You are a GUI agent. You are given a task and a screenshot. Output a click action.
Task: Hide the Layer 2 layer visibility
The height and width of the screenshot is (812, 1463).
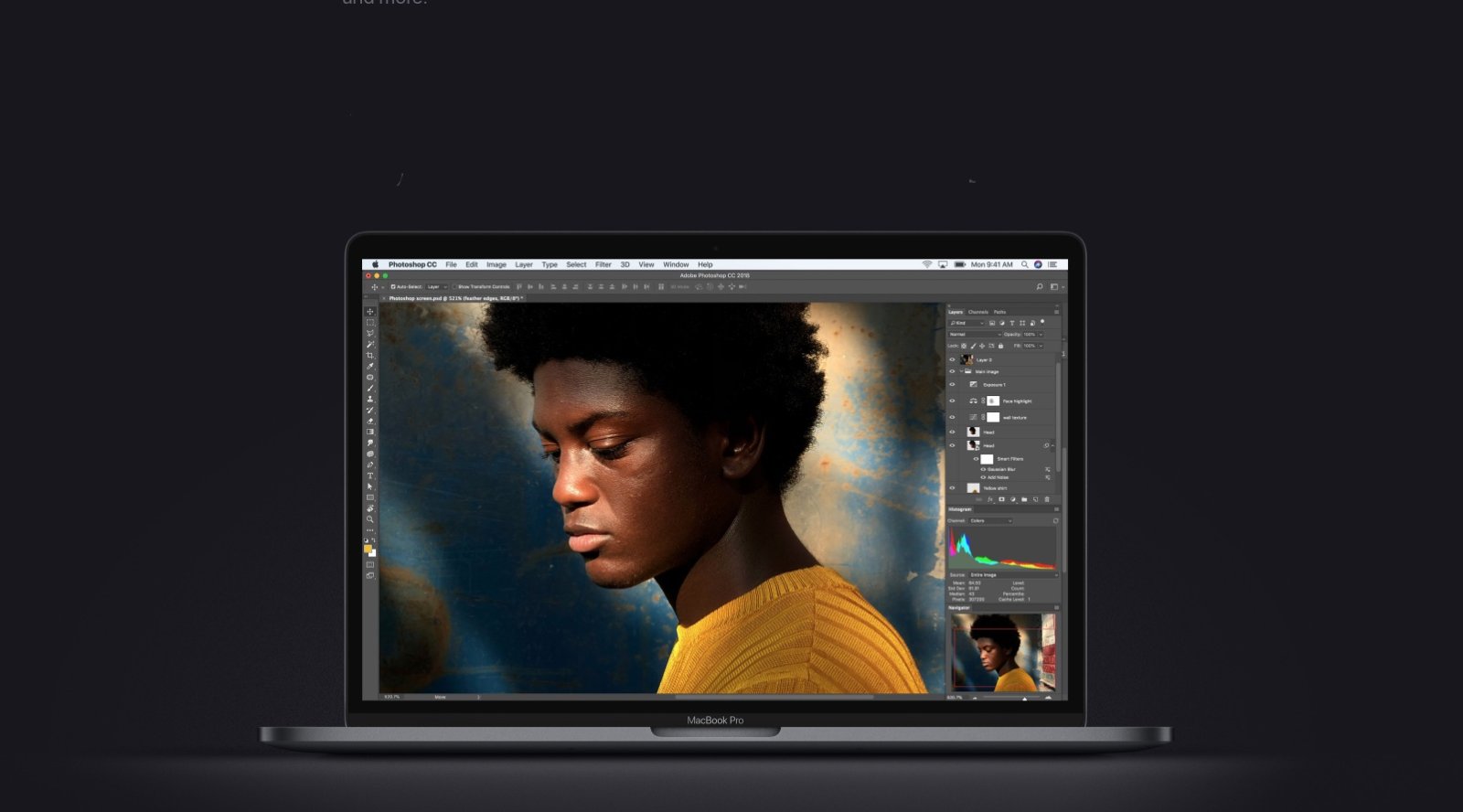click(x=952, y=359)
